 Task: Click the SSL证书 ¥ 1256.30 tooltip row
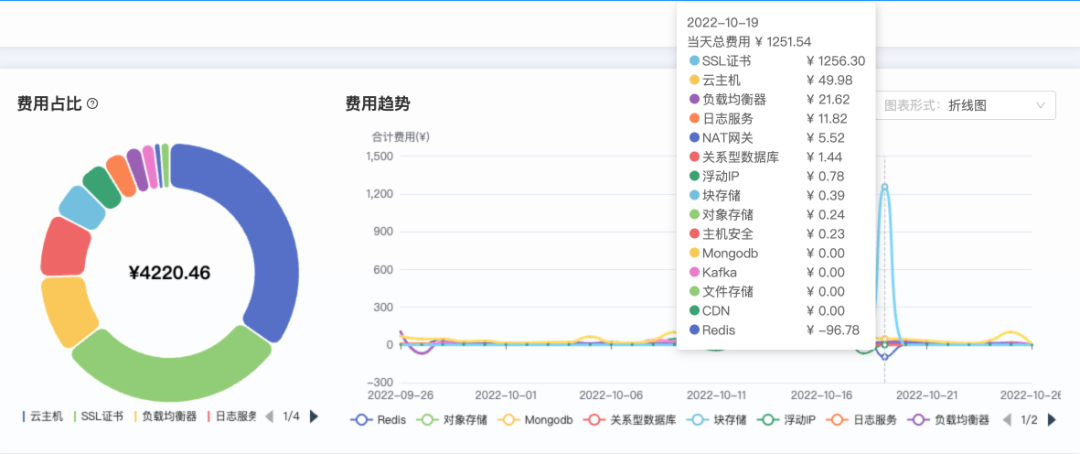[777, 61]
